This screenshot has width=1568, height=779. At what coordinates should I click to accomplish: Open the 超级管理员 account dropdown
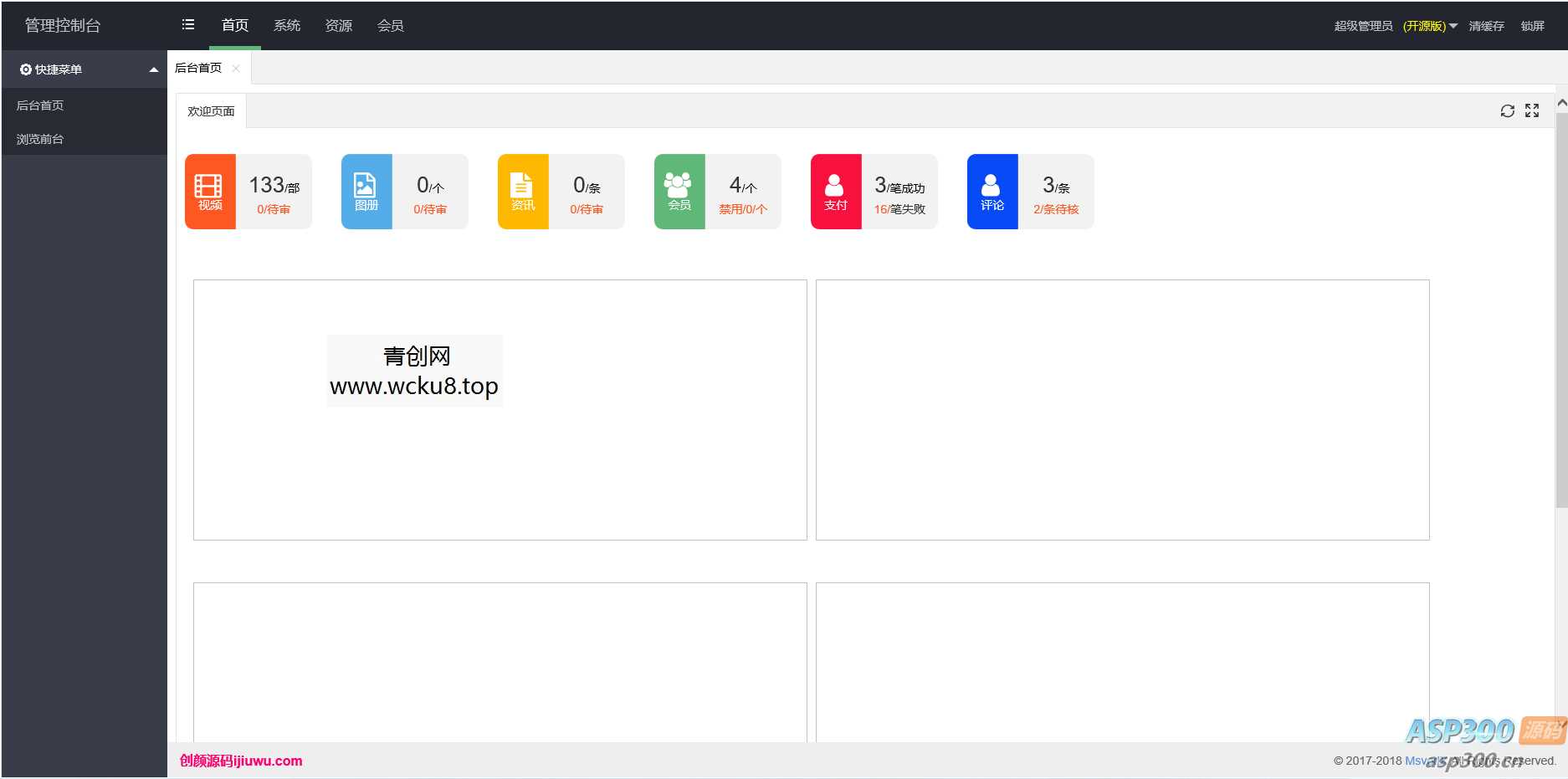1395,26
